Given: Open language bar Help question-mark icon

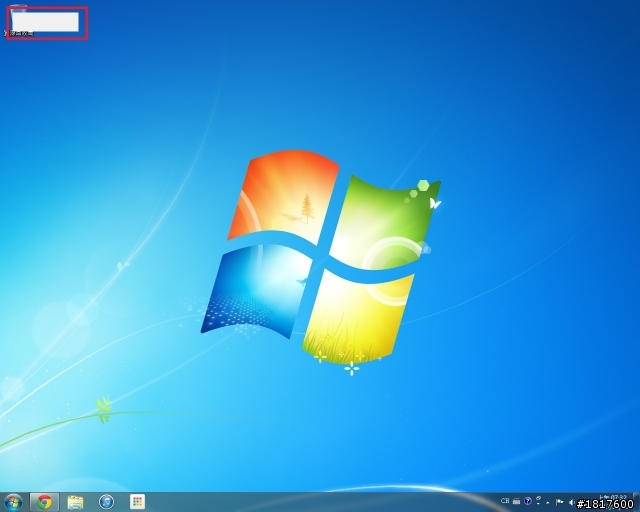Looking at the screenshot, I should (x=528, y=501).
